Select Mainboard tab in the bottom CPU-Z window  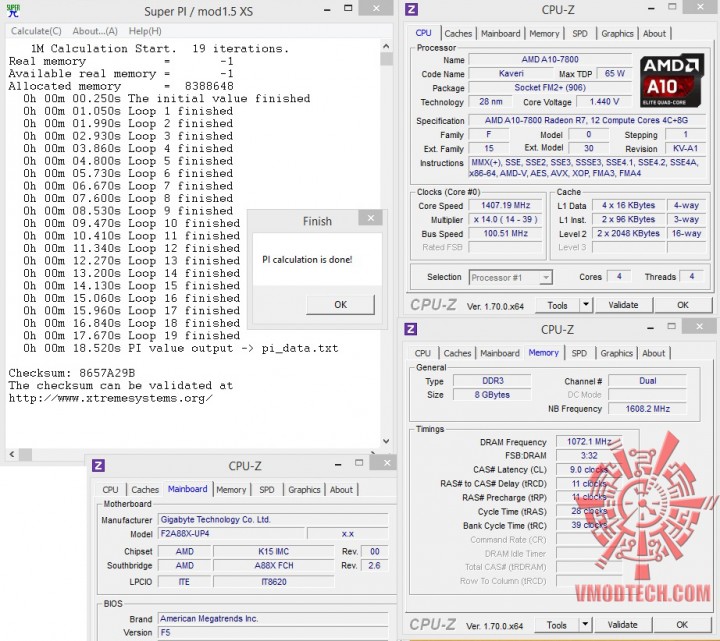click(187, 489)
